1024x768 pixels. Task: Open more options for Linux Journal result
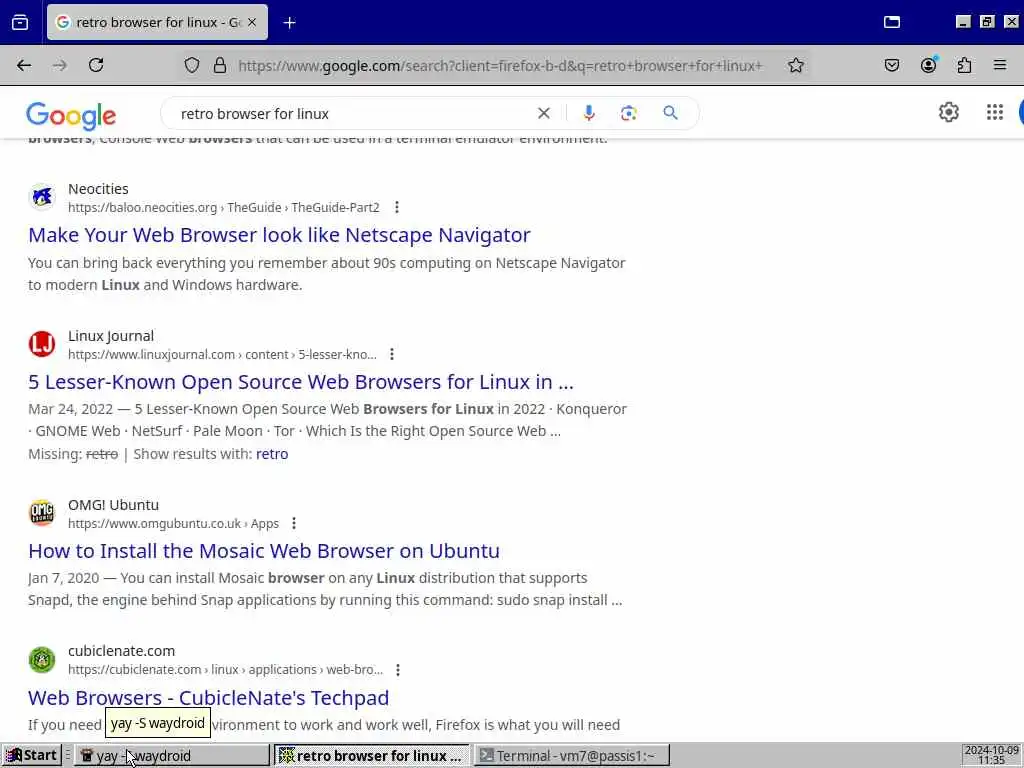coord(391,355)
